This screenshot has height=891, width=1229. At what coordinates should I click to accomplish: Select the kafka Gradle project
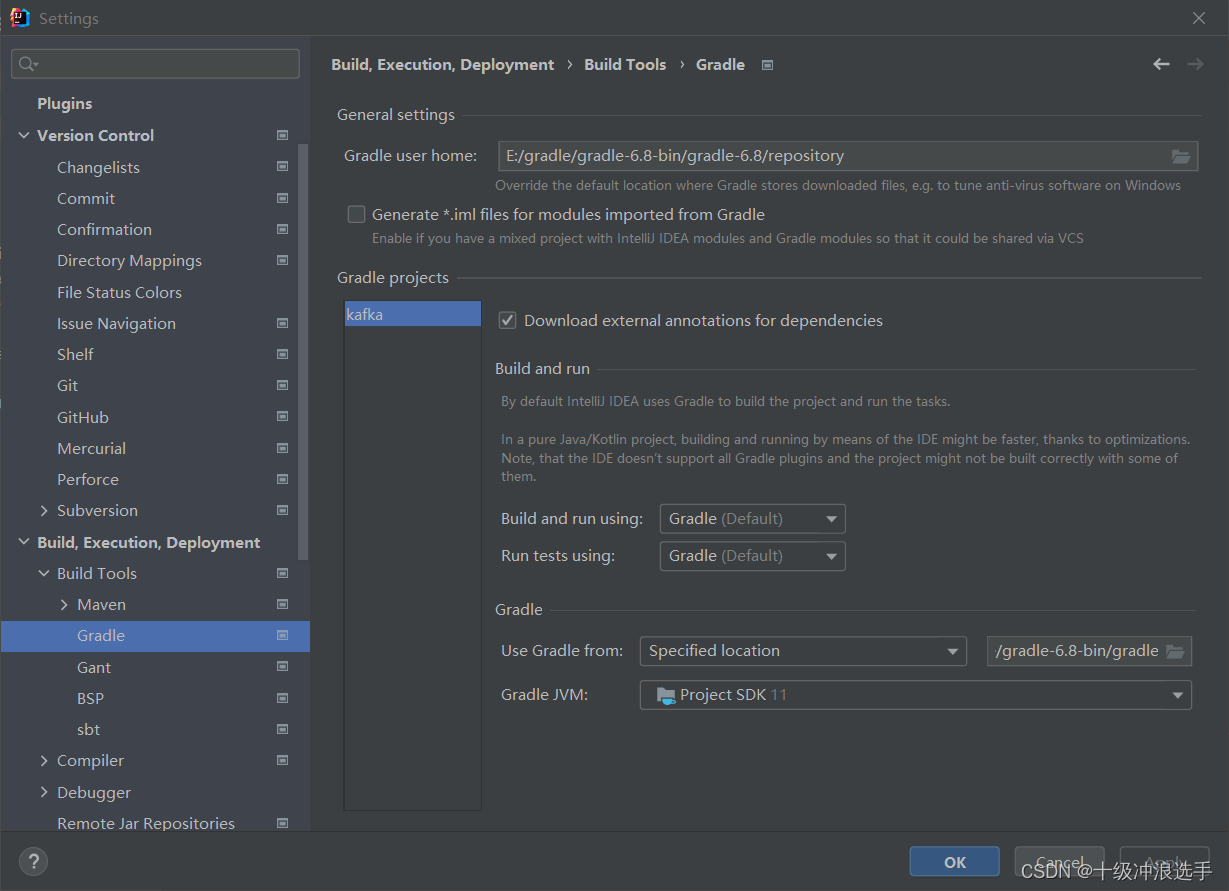(413, 314)
